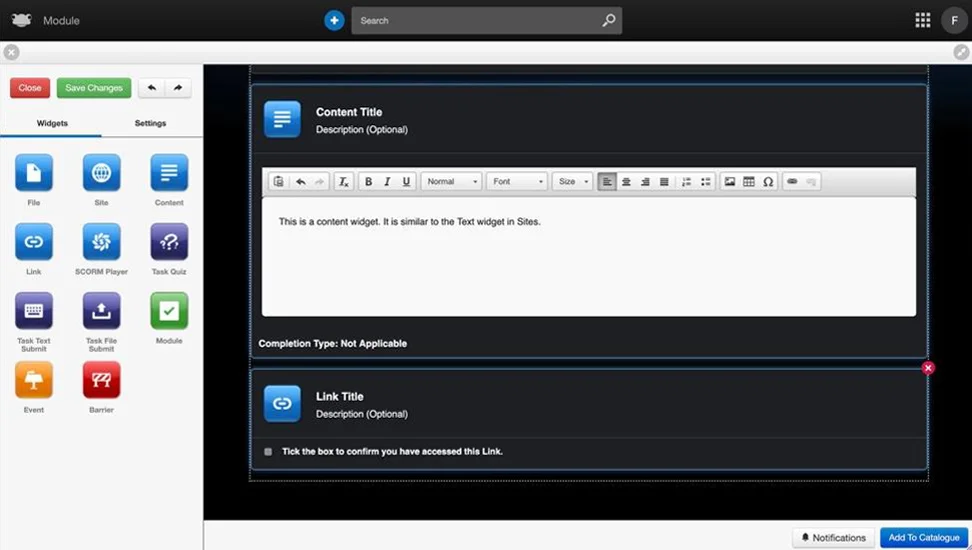Choose the Task Text Submit widget

coord(33,311)
